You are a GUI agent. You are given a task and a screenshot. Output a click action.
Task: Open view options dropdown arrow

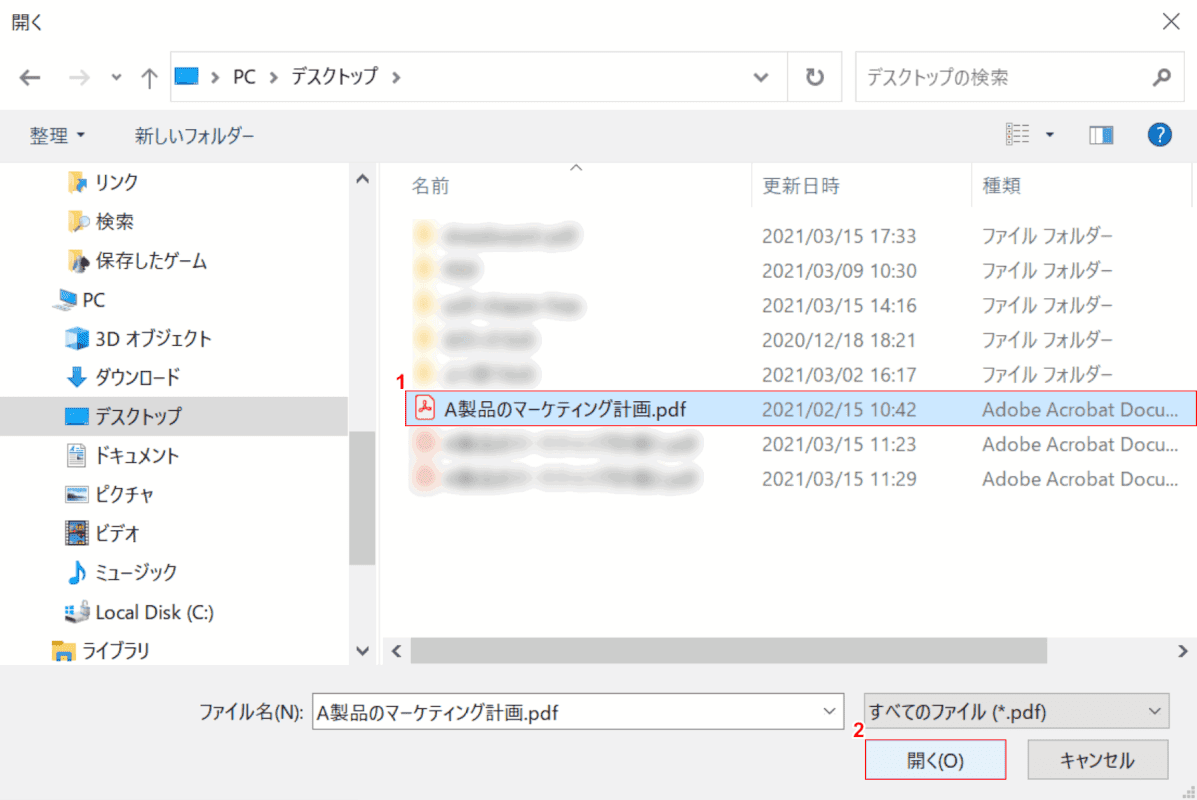1050,134
